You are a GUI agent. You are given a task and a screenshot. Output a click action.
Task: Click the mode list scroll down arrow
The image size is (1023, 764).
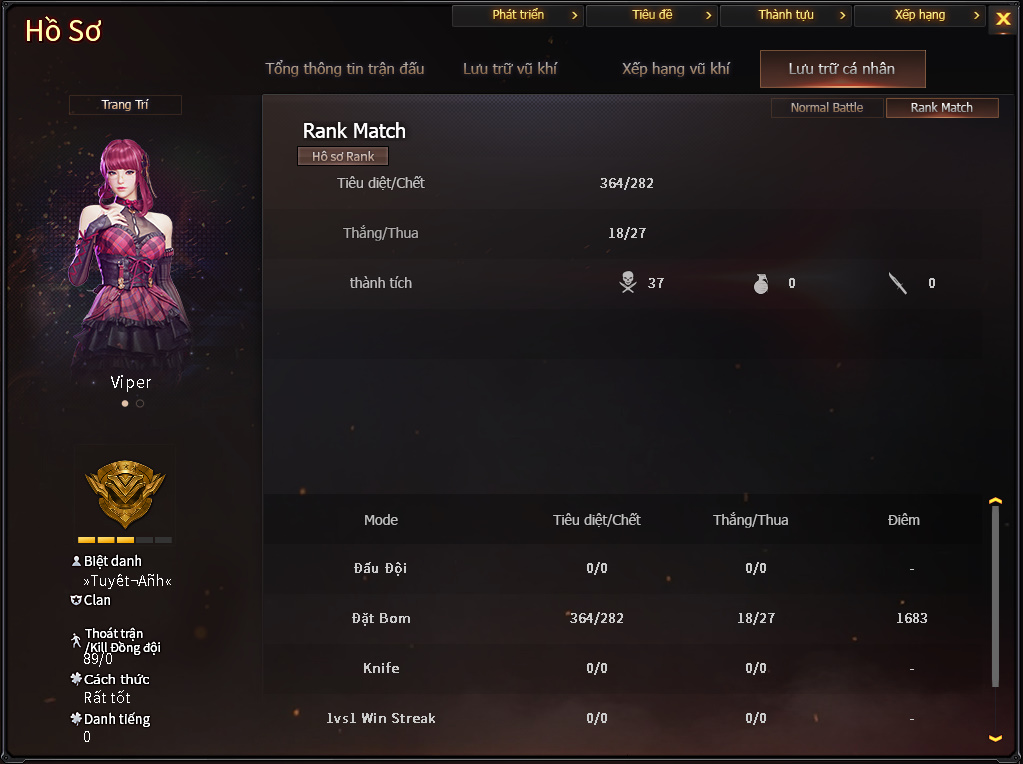coord(995,738)
